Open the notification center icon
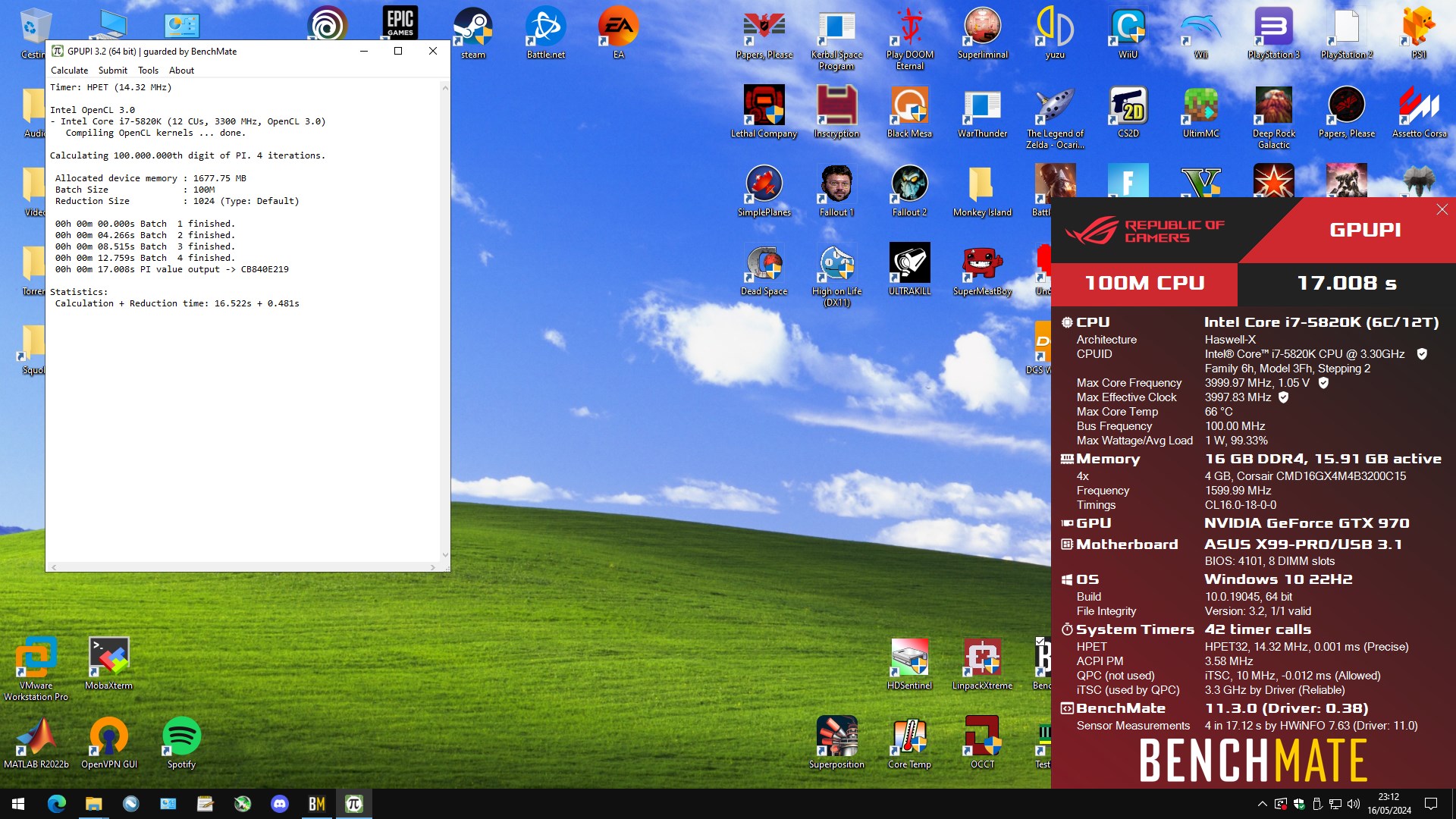The height and width of the screenshot is (819, 1456). click(x=1431, y=804)
